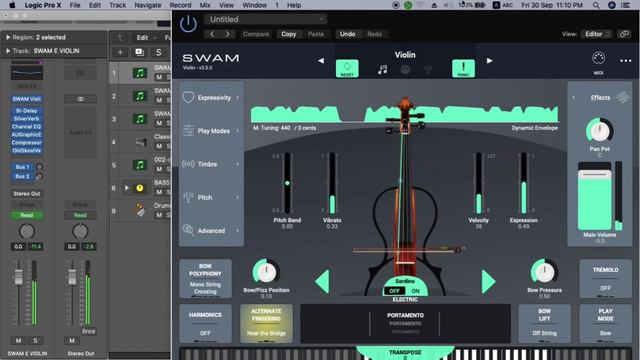The height and width of the screenshot is (360, 640).
Task: Open the music notes icon in SWAM header
Action: click(x=382, y=69)
